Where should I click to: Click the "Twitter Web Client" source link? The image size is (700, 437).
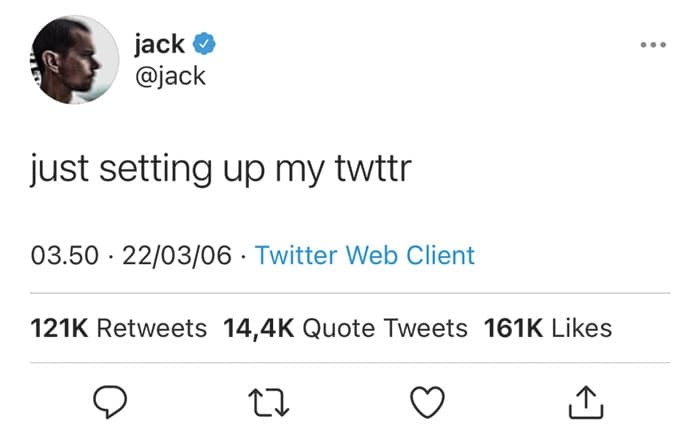(365, 255)
